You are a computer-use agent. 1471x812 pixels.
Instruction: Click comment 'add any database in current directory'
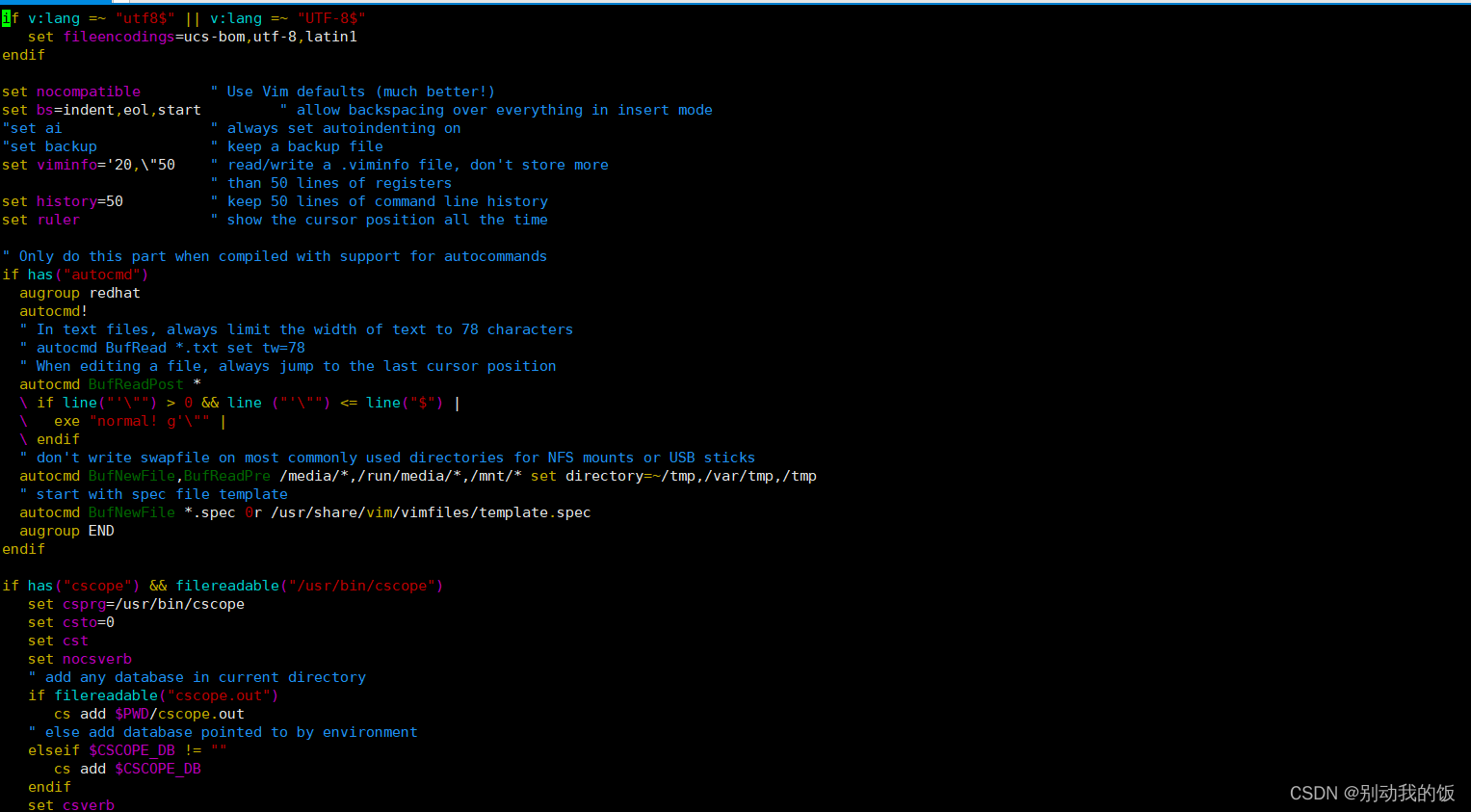[197, 677]
